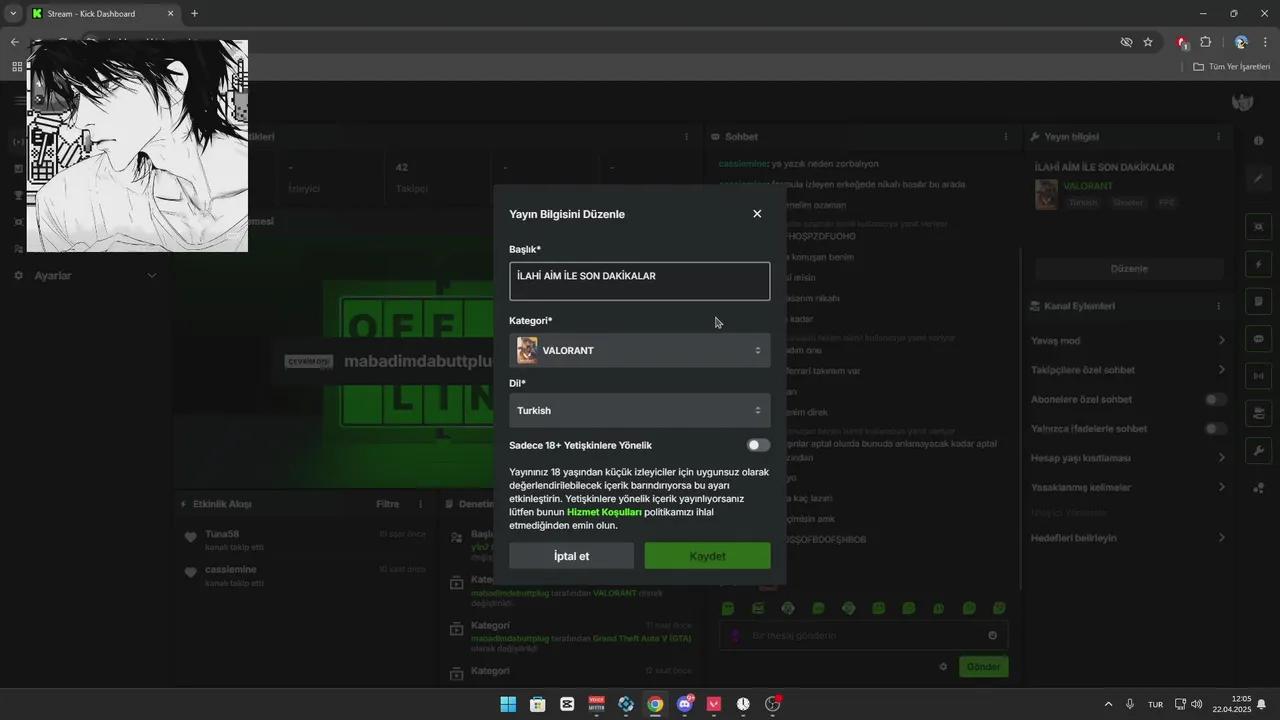The height and width of the screenshot is (720, 1280).
Task: Open the browser extensions puzzle icon
Action: [x=1205, y=42]
